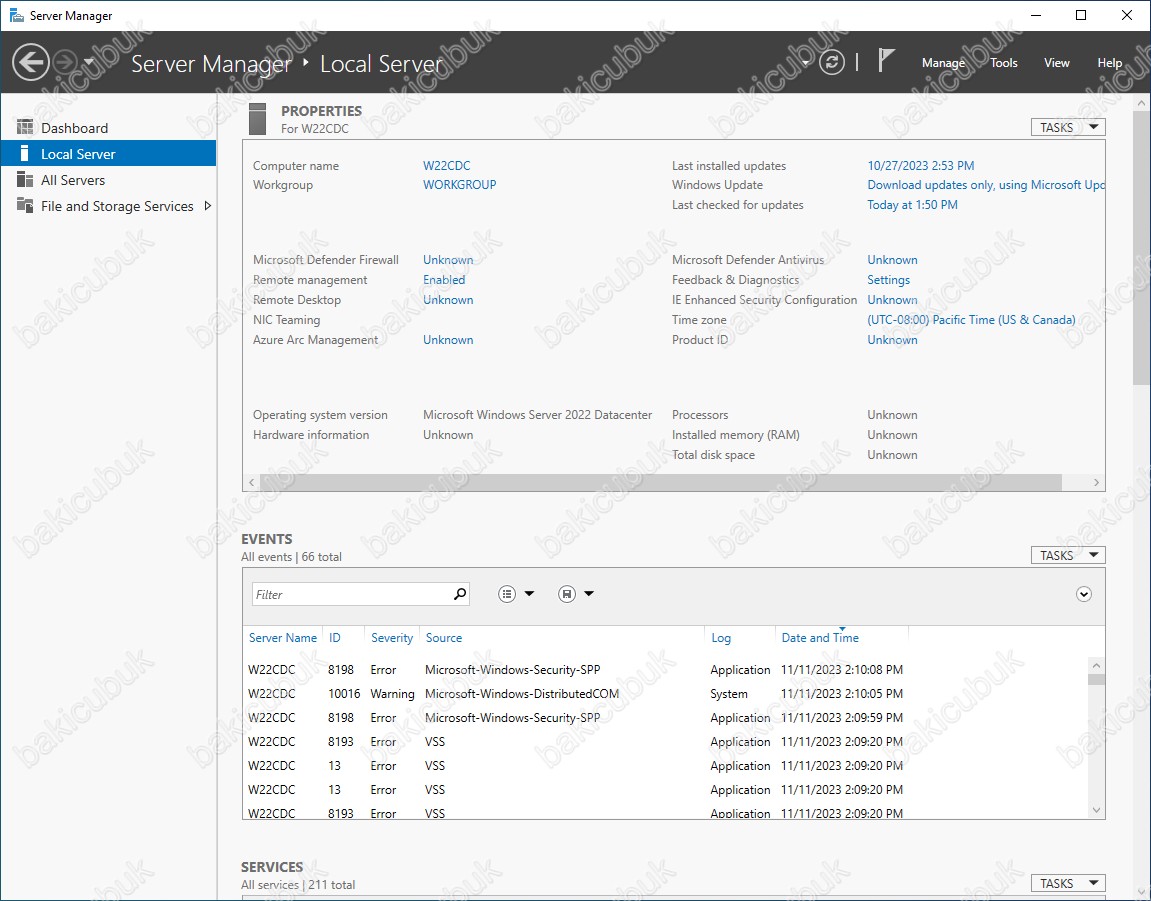Click the refresh icon in header
Screen dimensions: 1151x901
coord(832,62)
